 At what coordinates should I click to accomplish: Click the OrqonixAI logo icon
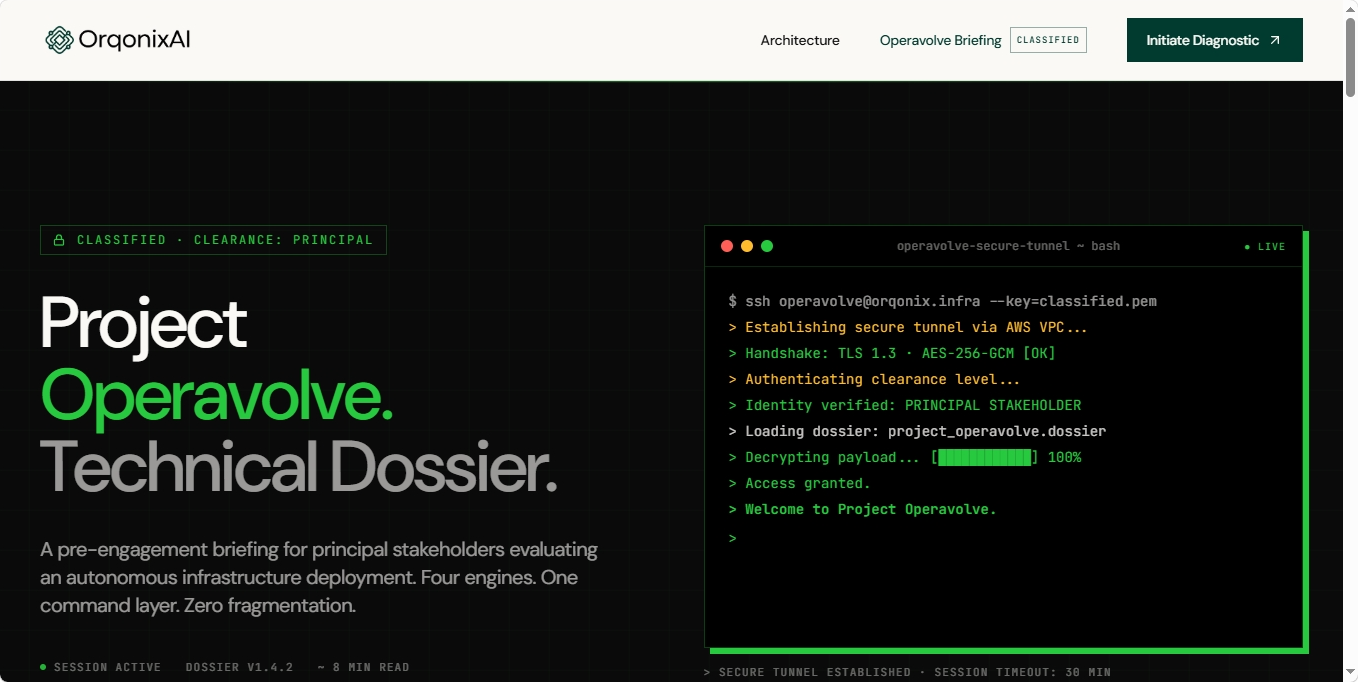click(x=60, y=40)
